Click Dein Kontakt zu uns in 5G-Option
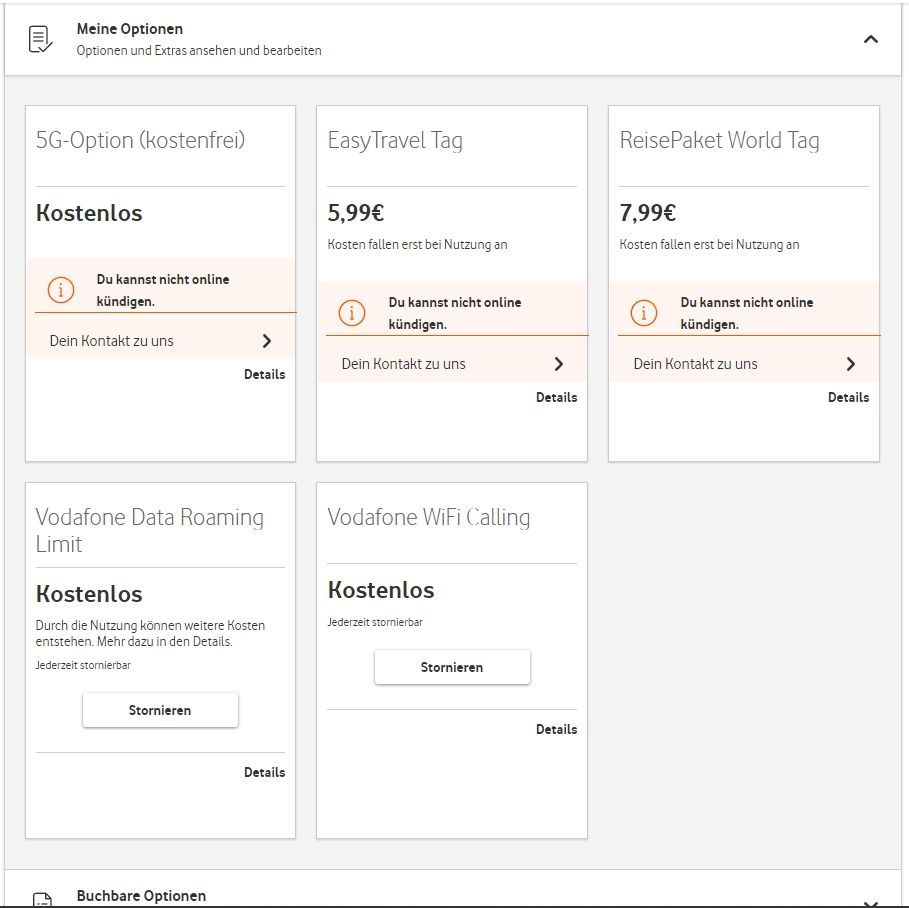Screen dimensions: 909x908 (112, 341)
